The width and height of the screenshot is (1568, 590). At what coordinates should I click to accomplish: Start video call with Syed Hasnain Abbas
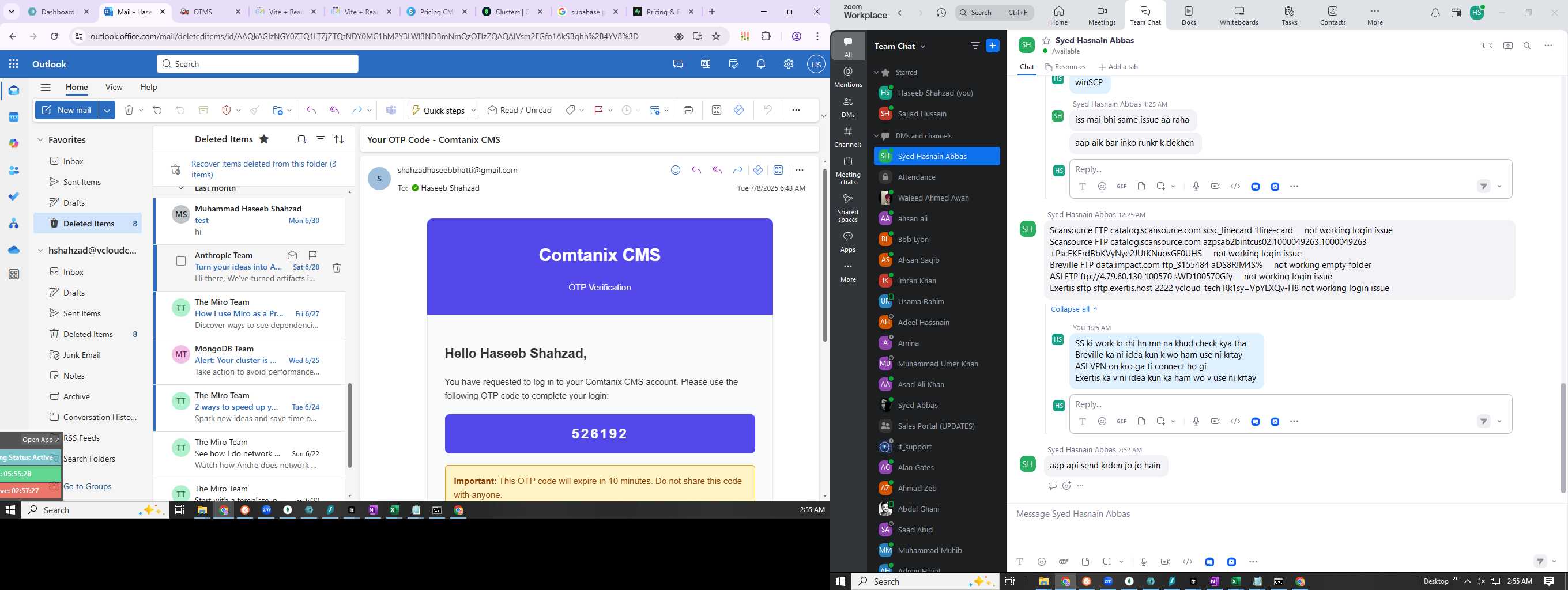click(x=1488, y=46)
